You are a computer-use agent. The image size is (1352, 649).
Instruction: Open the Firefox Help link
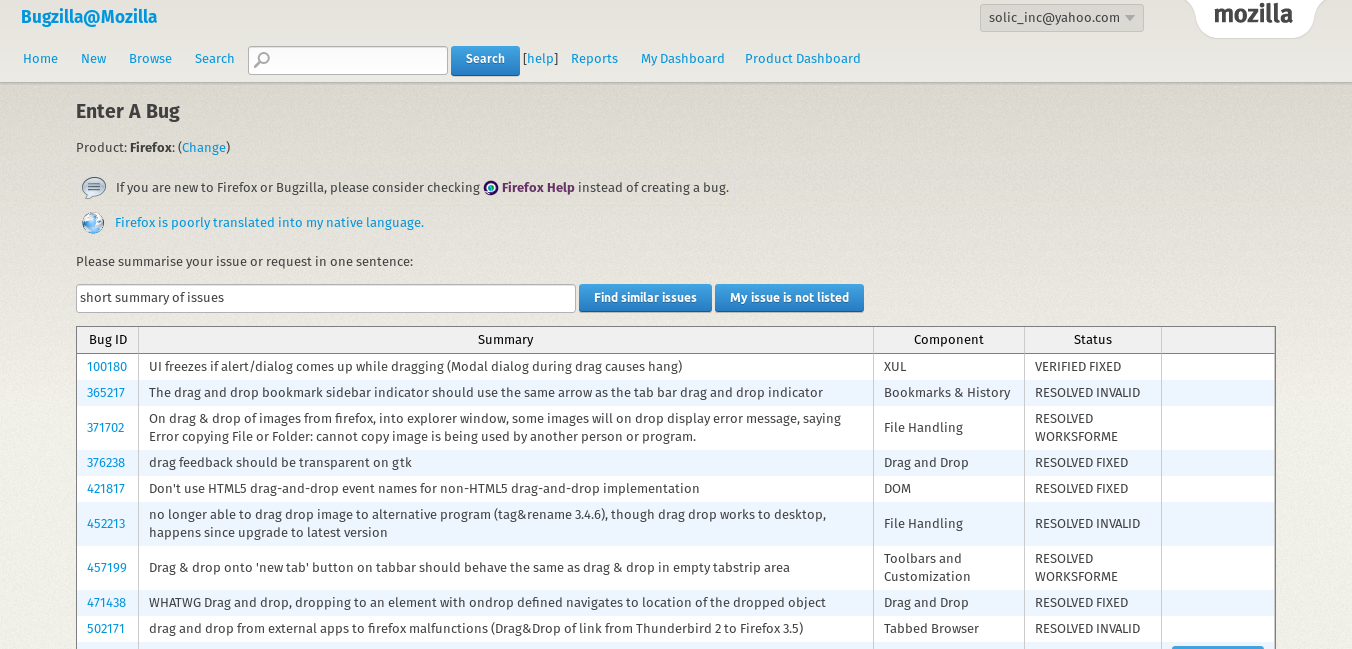click(538, 187)
